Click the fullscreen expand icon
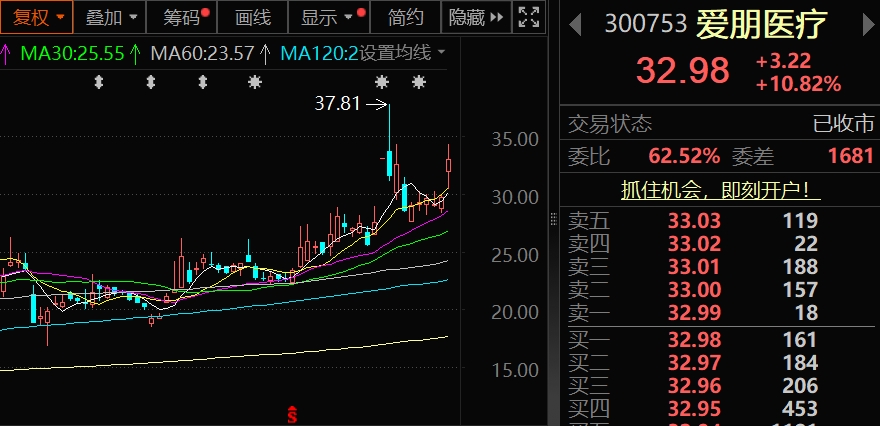Viewport: 880px width, 426px height. pos(527,17)
